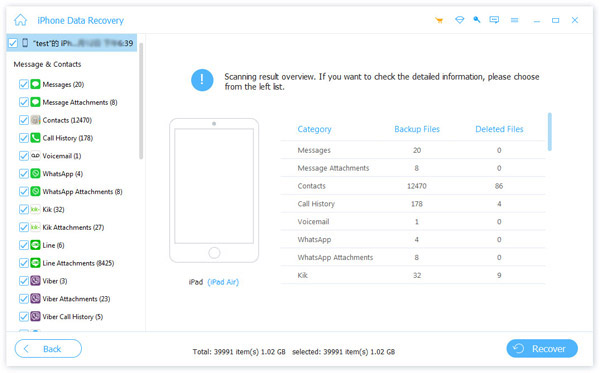The image size is (600, 373).
Task: Open the Call History (178) list entry
Action: [68, 138]
